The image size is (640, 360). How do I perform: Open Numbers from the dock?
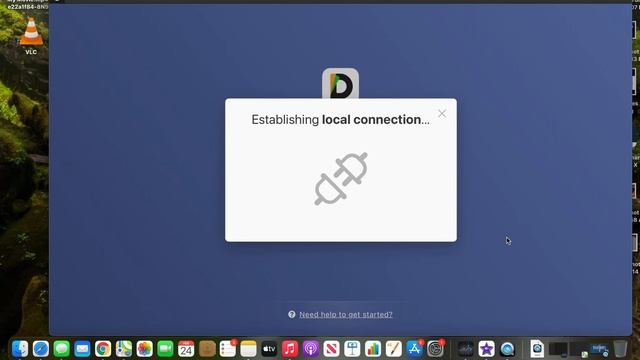[x=373, y=349]
